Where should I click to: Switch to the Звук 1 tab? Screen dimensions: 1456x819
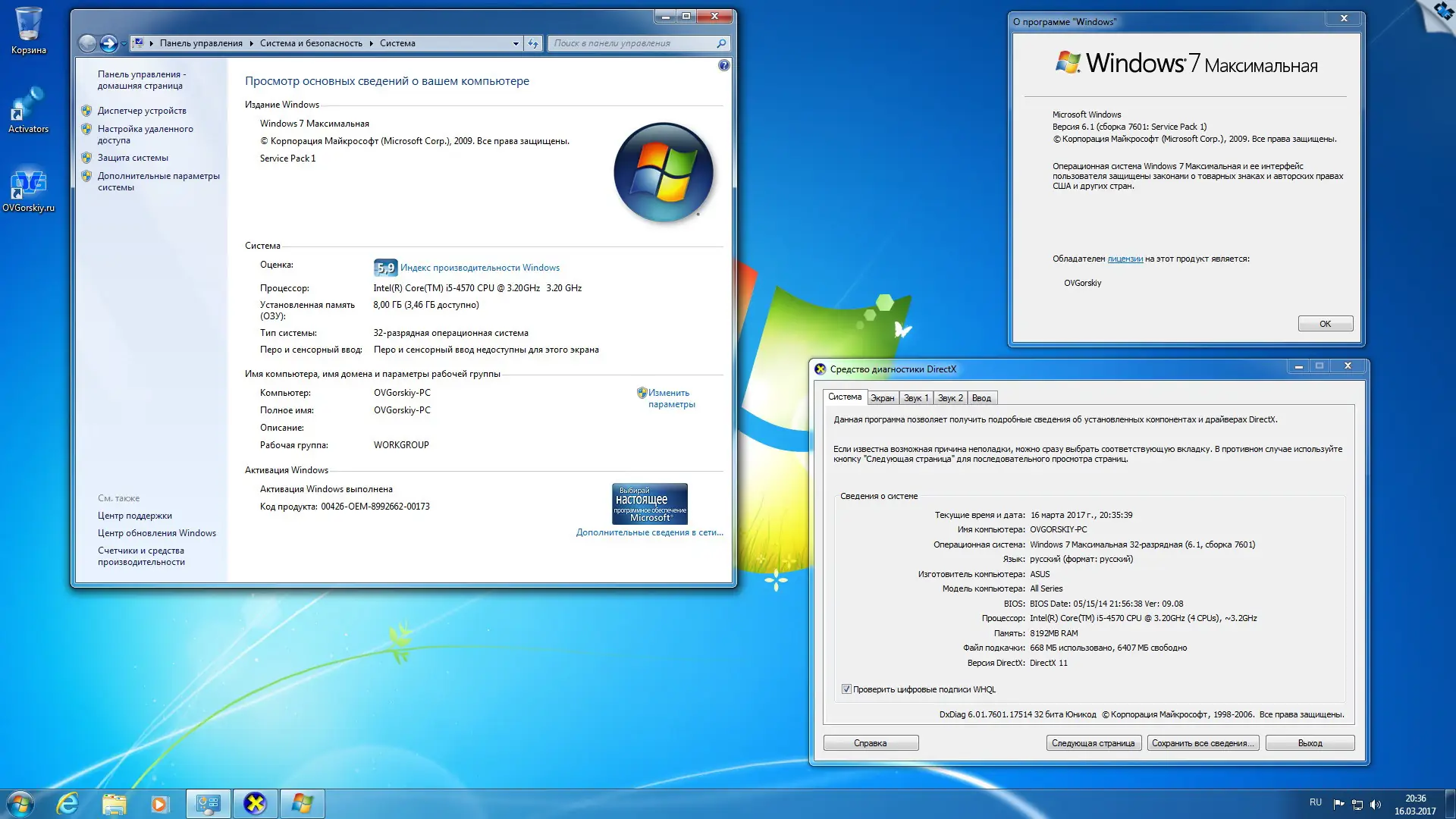915,398
